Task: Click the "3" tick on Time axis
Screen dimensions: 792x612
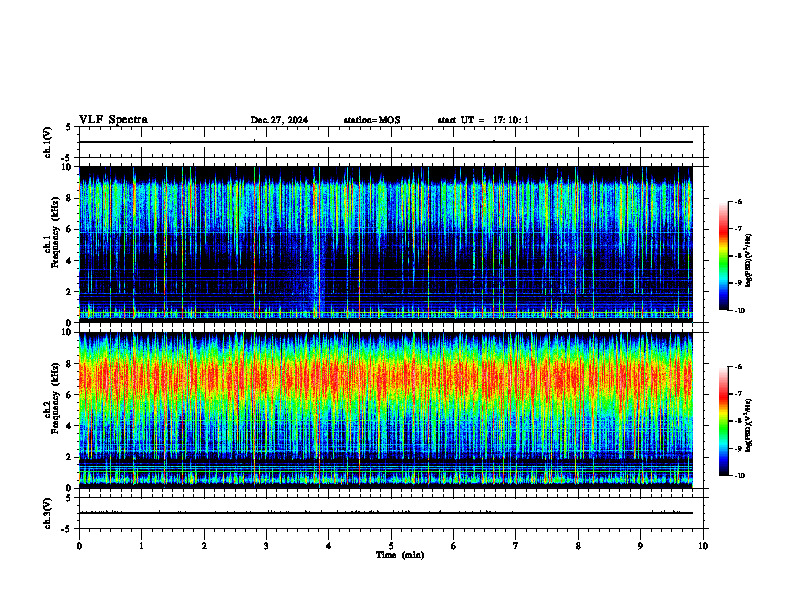Action: pos(266,546)
